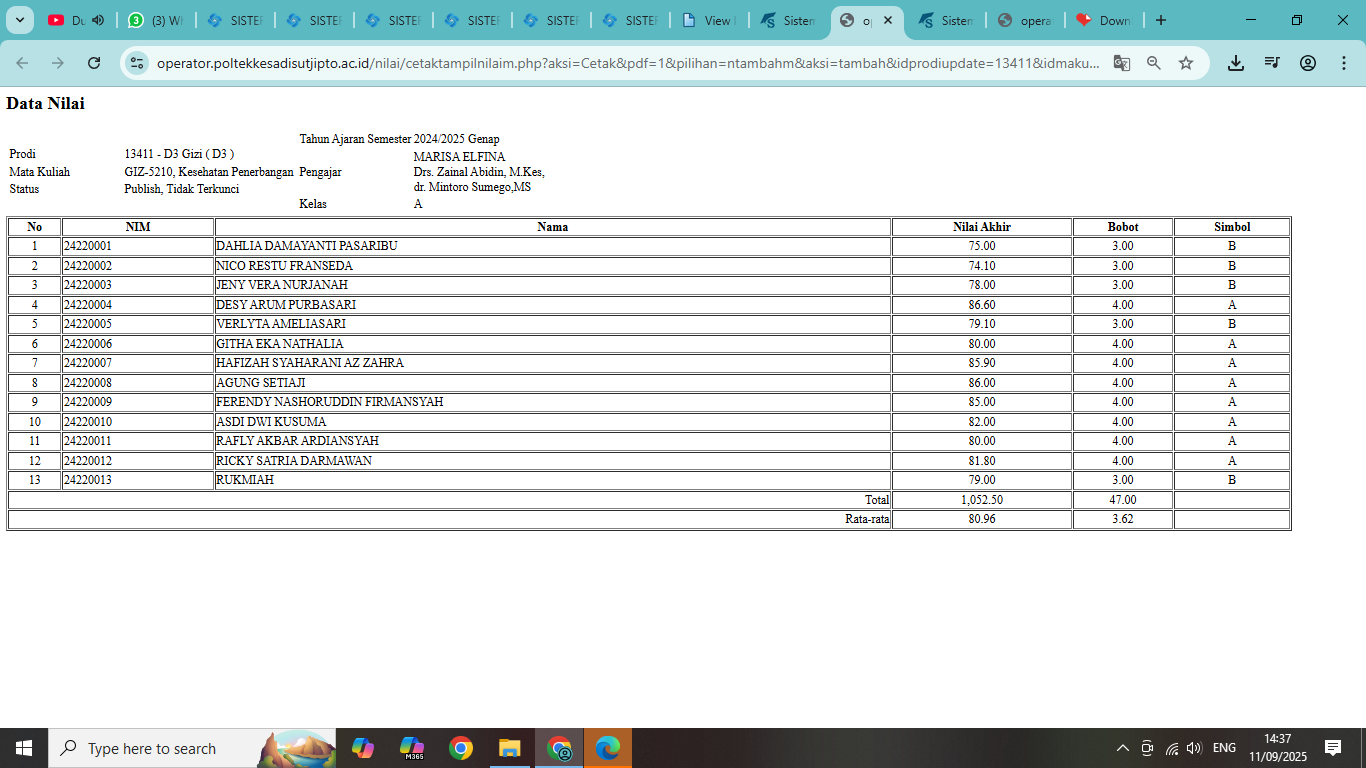Click the 'NIM' column header
This screenshot has width=1366, height=768.
click(x=138, y=227)
